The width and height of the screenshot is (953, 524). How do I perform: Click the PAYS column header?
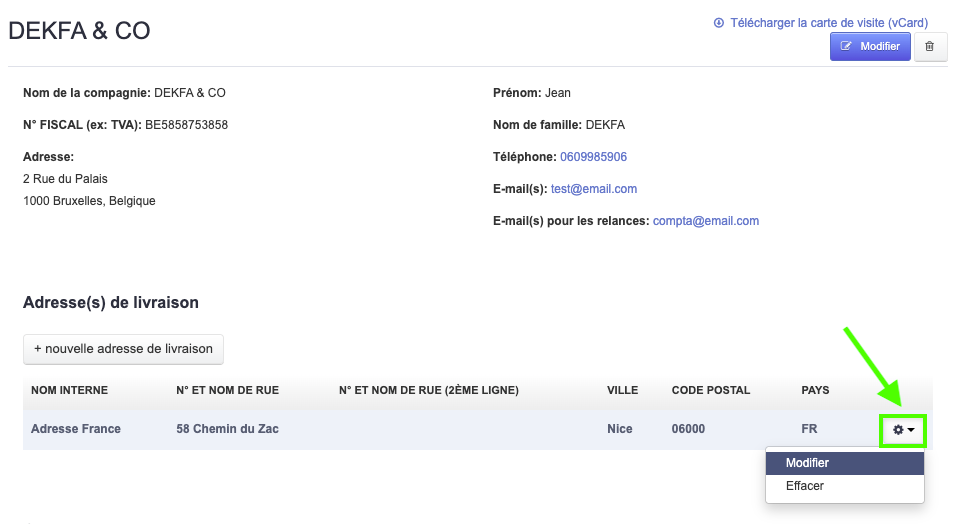point(815,390)
